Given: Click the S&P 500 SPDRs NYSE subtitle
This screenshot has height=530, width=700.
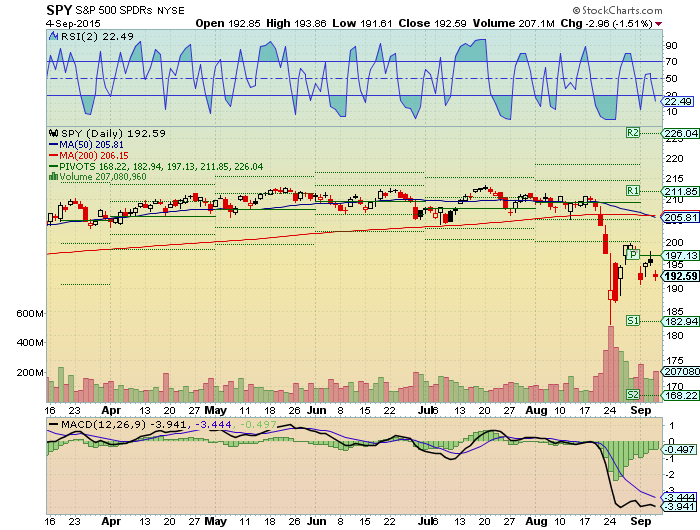Looking at the screenshot, I should point(130,10).
